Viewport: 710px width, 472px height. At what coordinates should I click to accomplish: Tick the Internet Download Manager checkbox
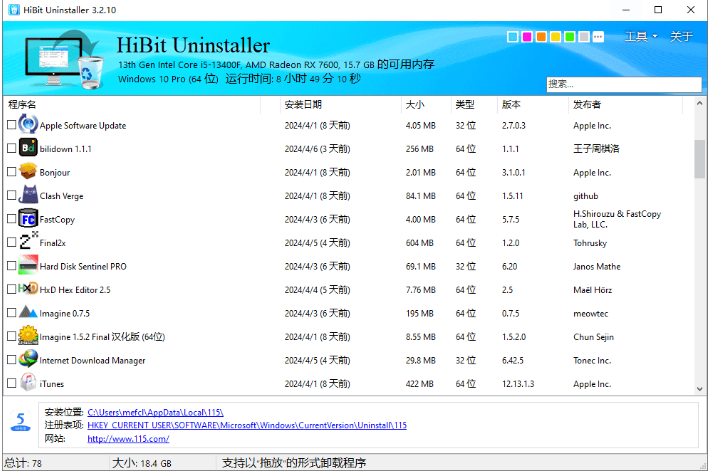click(x=12, y=360)
